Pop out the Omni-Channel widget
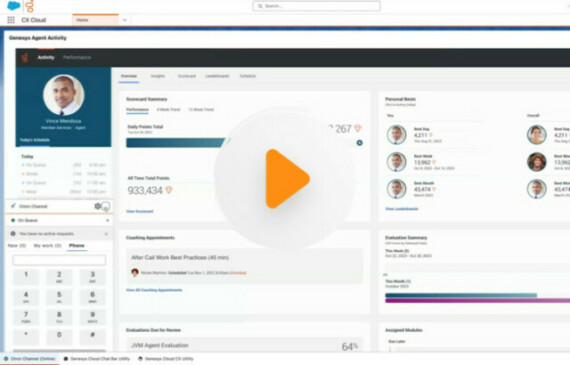The height and width of the screenshot is (365, 570). 105,206
